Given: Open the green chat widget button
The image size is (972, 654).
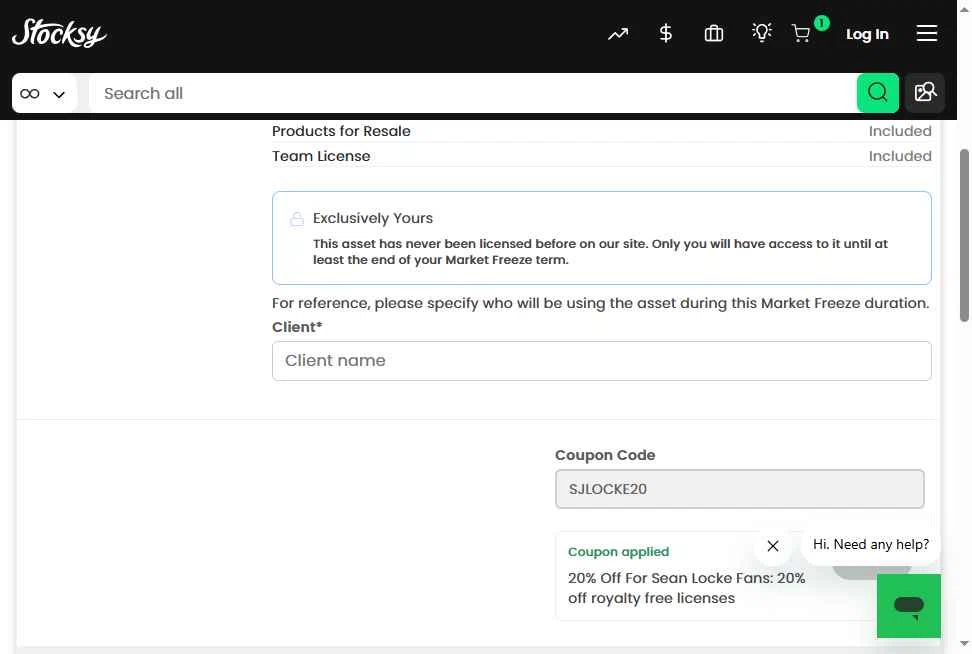Looking at the screenshot, I should click(x=909, y=606).
